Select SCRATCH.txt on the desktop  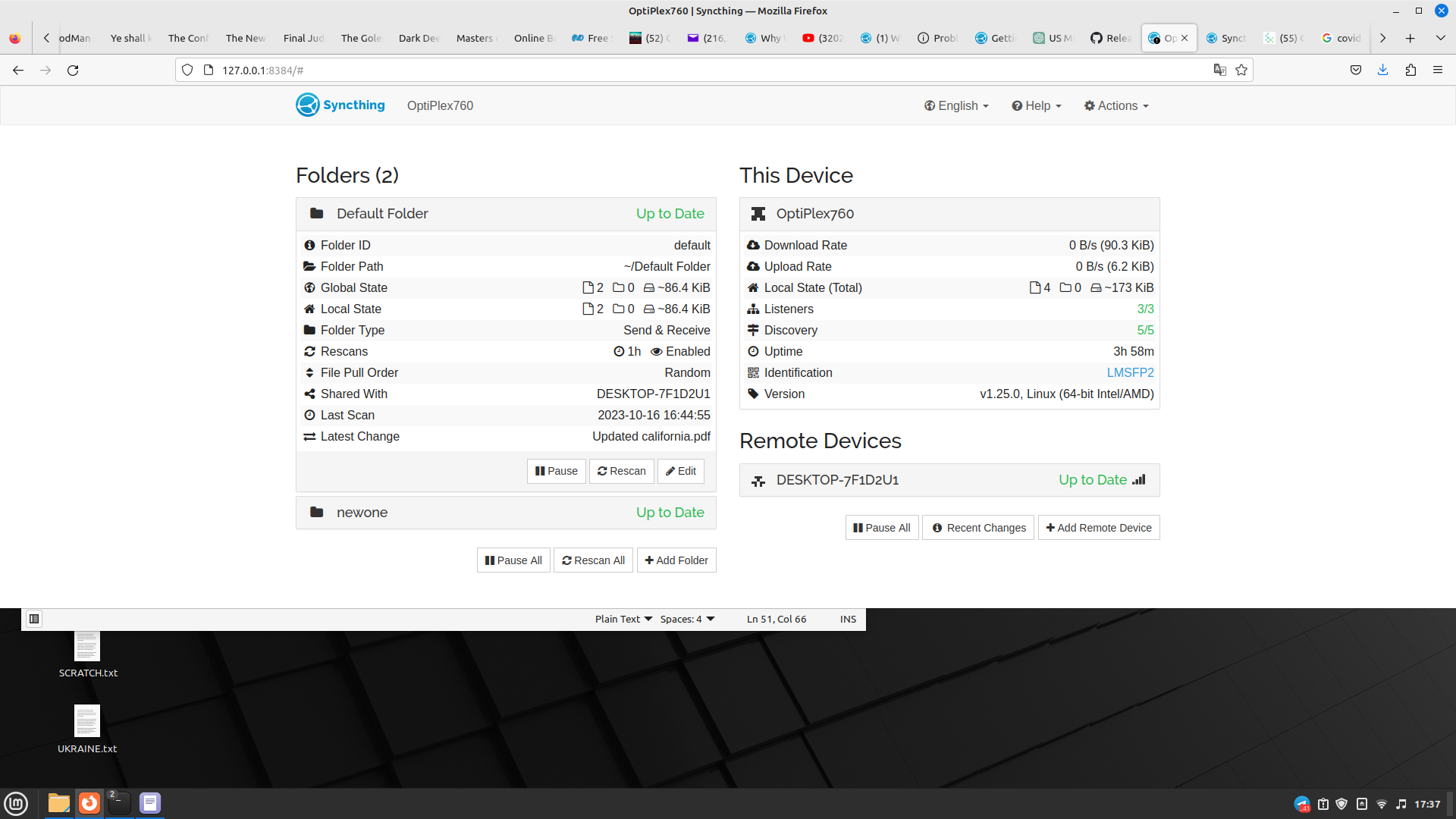[x=88, y=655]
